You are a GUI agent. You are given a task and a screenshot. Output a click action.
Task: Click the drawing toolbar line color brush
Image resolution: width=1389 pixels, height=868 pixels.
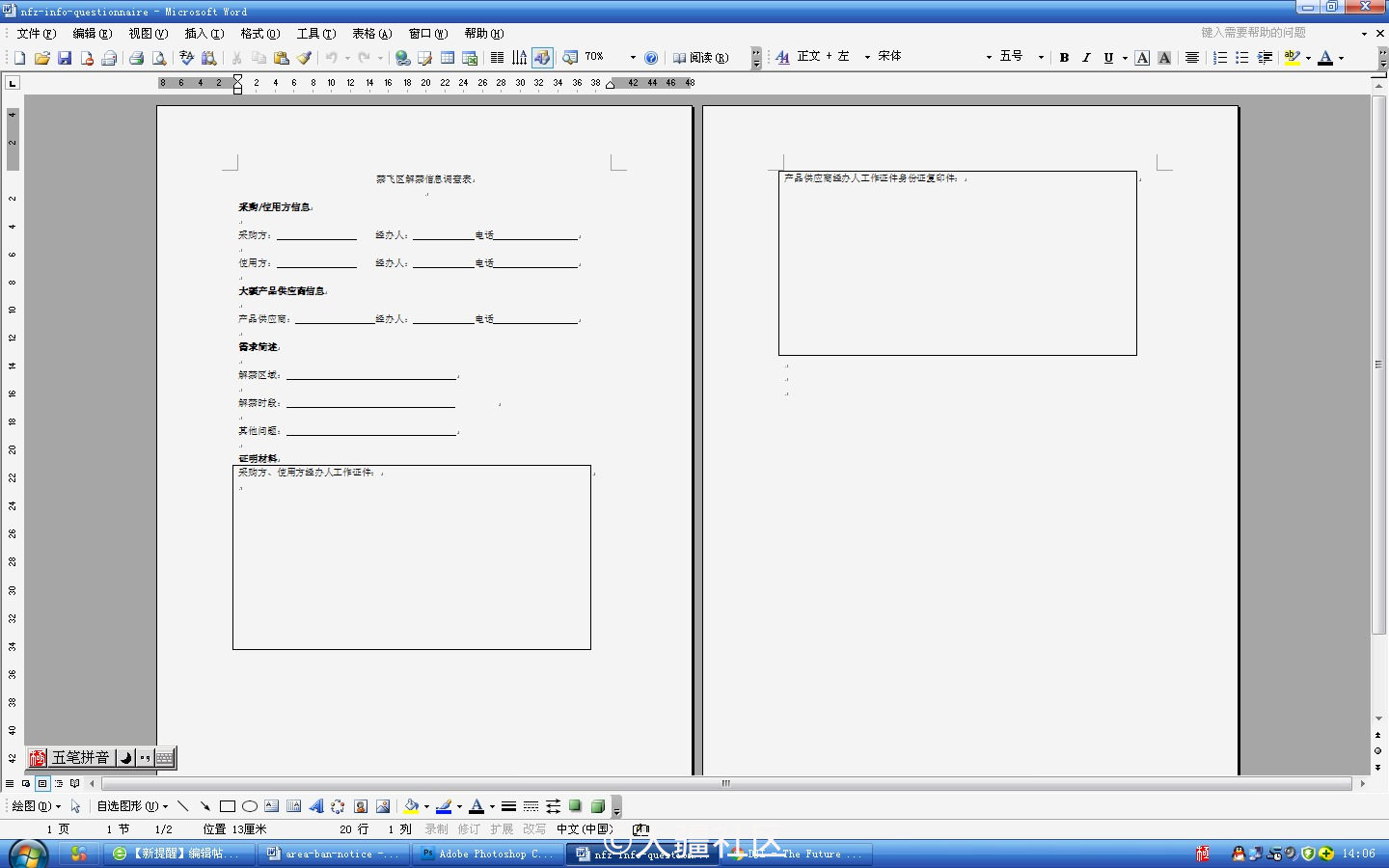444,806
